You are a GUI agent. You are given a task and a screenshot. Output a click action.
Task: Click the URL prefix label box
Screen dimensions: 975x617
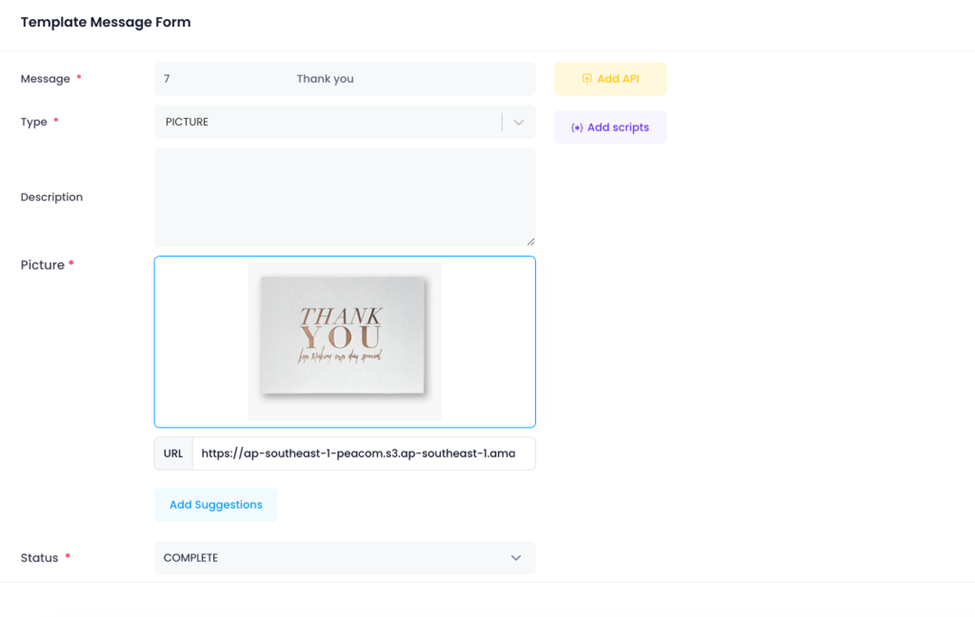click(x=173, y=454)
